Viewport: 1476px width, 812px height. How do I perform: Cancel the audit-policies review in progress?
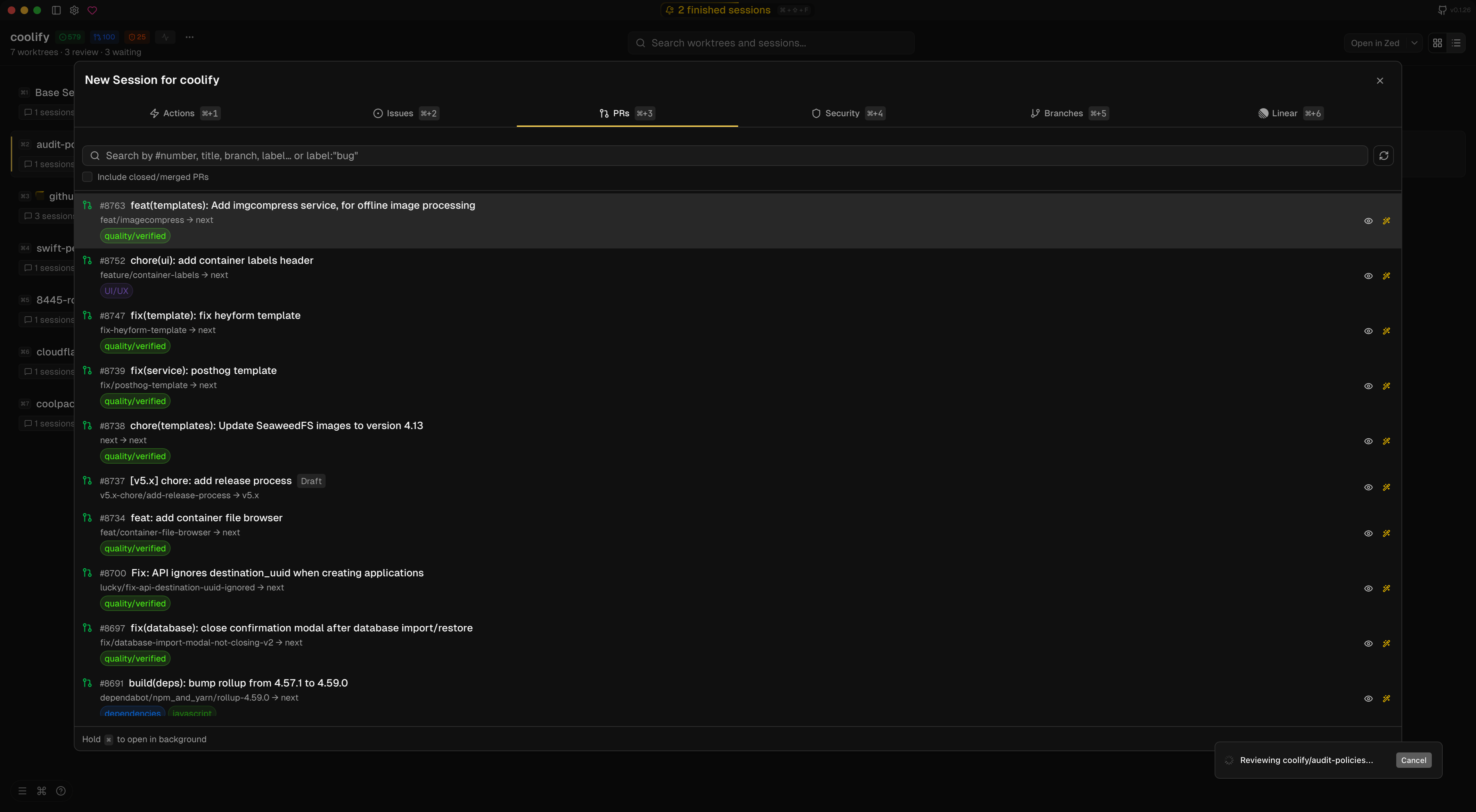1413,760
